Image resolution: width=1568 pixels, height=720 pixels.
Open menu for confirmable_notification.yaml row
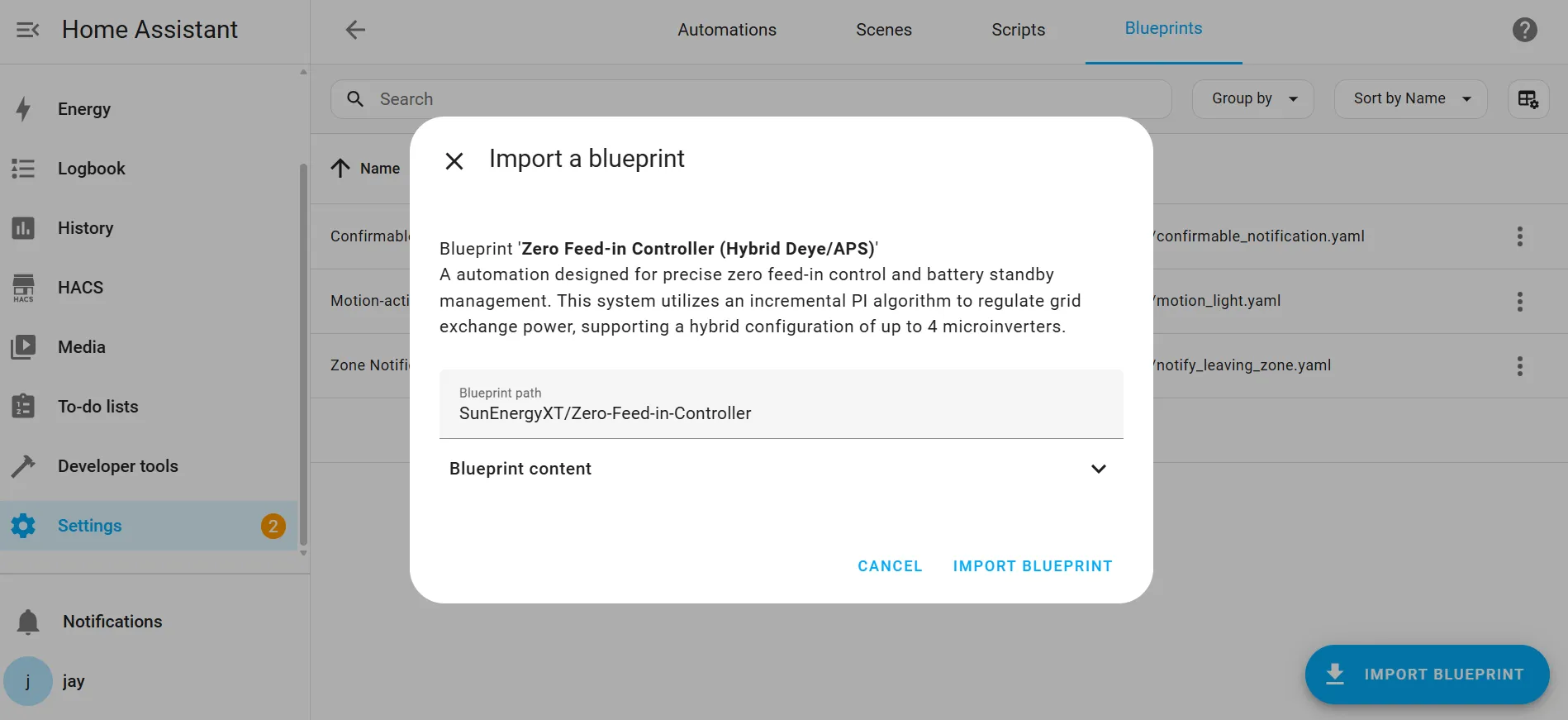click(1519, 236)
